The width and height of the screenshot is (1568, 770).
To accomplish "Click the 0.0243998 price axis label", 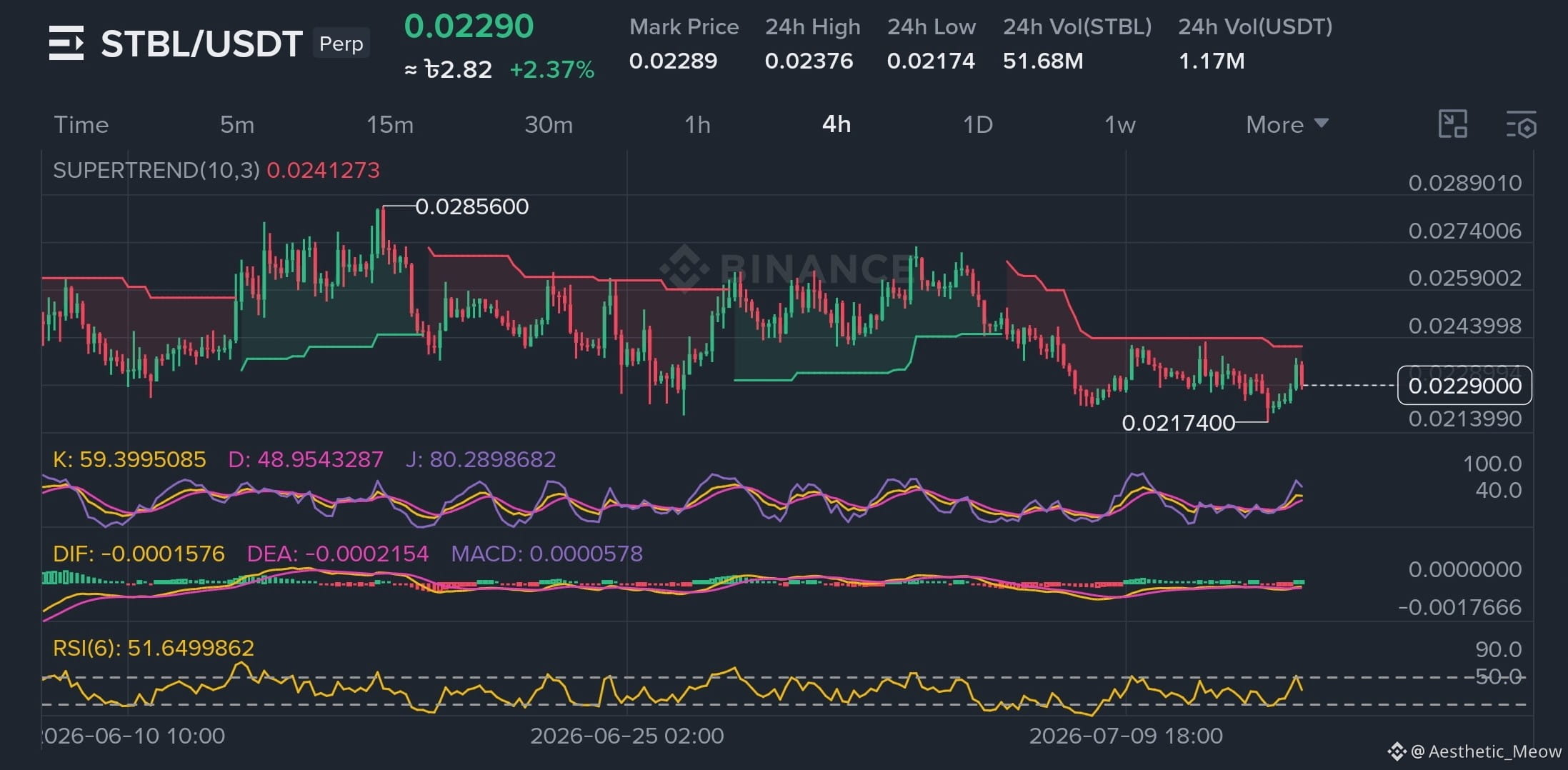I will [1465, 326].
